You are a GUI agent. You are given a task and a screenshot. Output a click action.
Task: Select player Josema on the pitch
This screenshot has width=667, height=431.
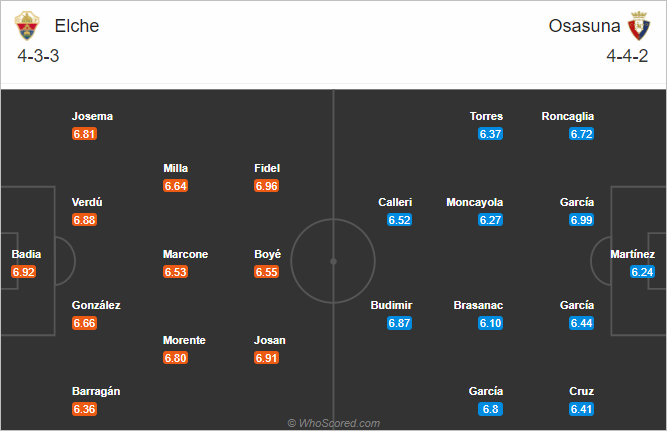click(x=92, y=116)
